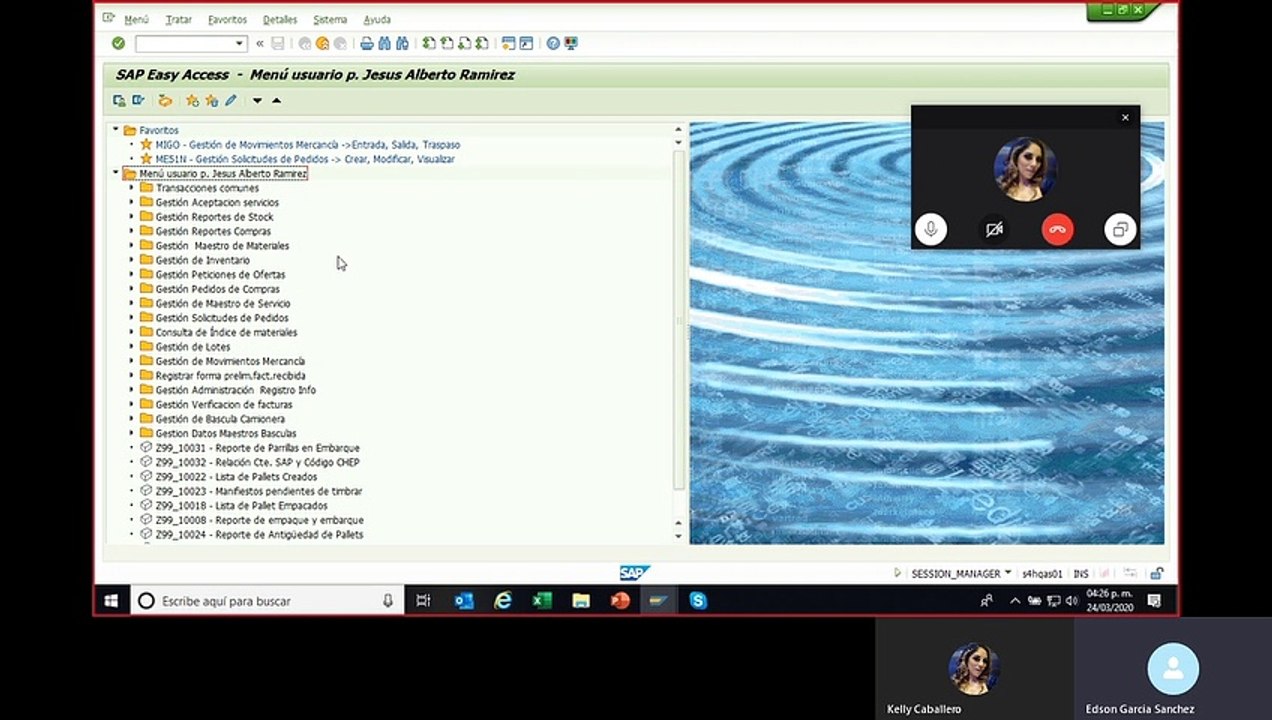This screenshot has width=1272, height=720.
Task: Click the Windows search box
Action: coord(267,601)
